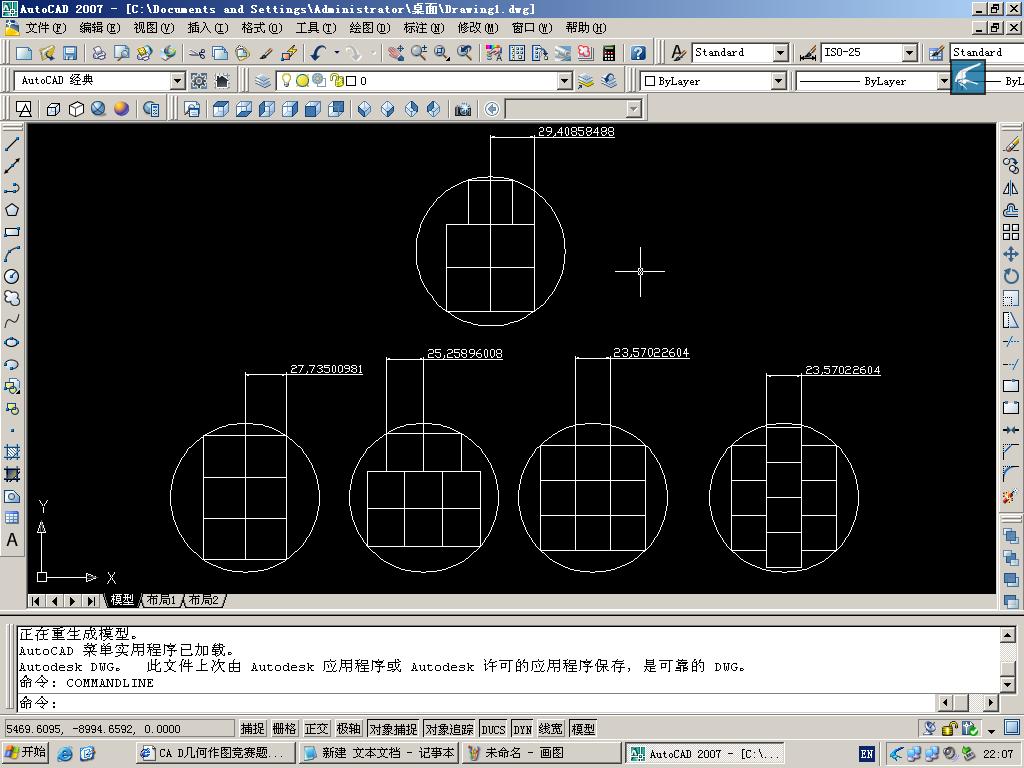The image size is (1024, 768).
Task: Click the Rotate modify tool
Action: (x=1011, y=276)
